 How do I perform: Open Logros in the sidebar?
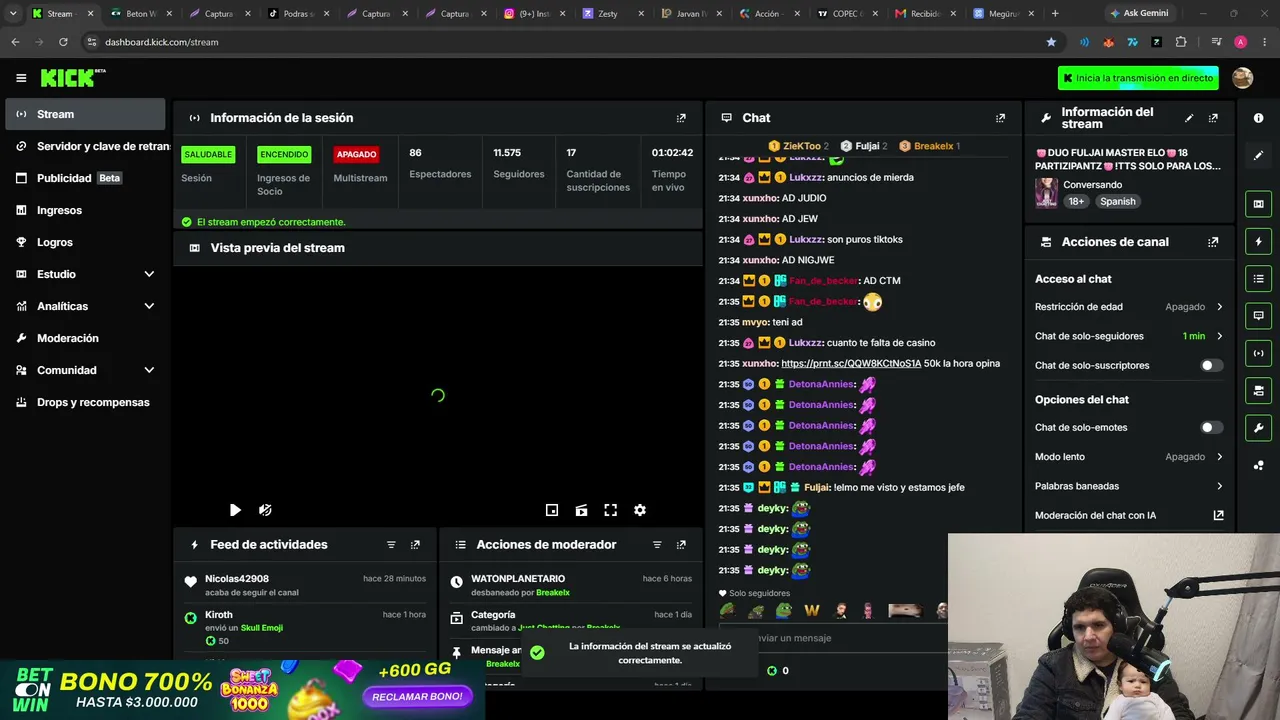click(x=85, y=242)
